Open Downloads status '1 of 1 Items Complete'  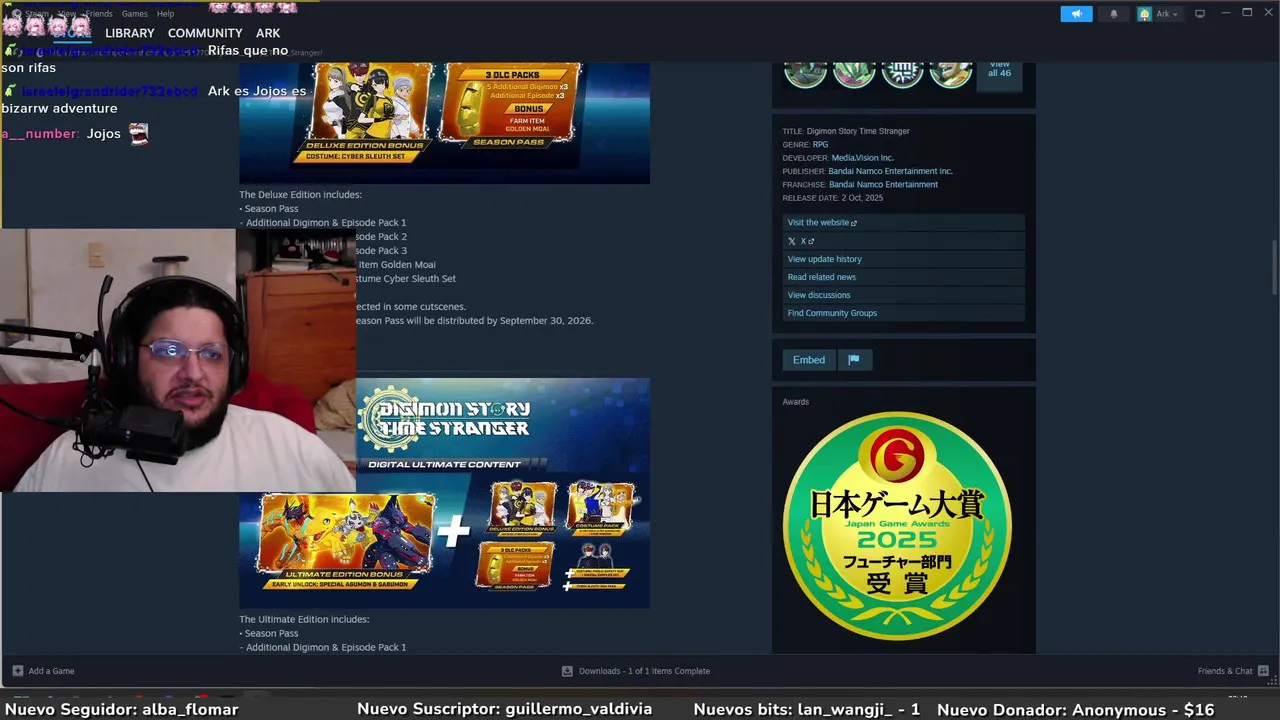644,671
